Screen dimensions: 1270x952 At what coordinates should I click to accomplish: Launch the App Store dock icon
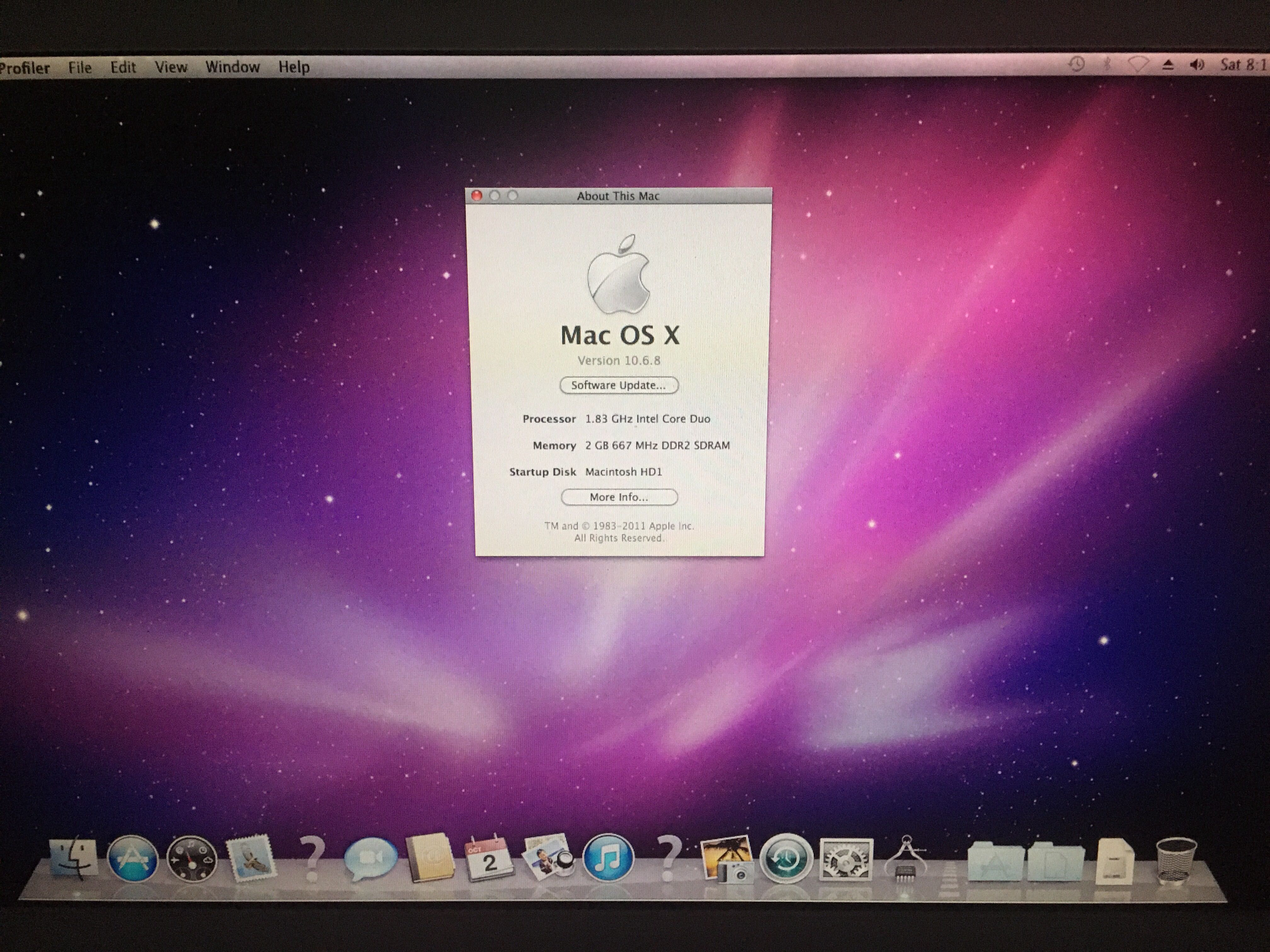click(x=133, y=858)
